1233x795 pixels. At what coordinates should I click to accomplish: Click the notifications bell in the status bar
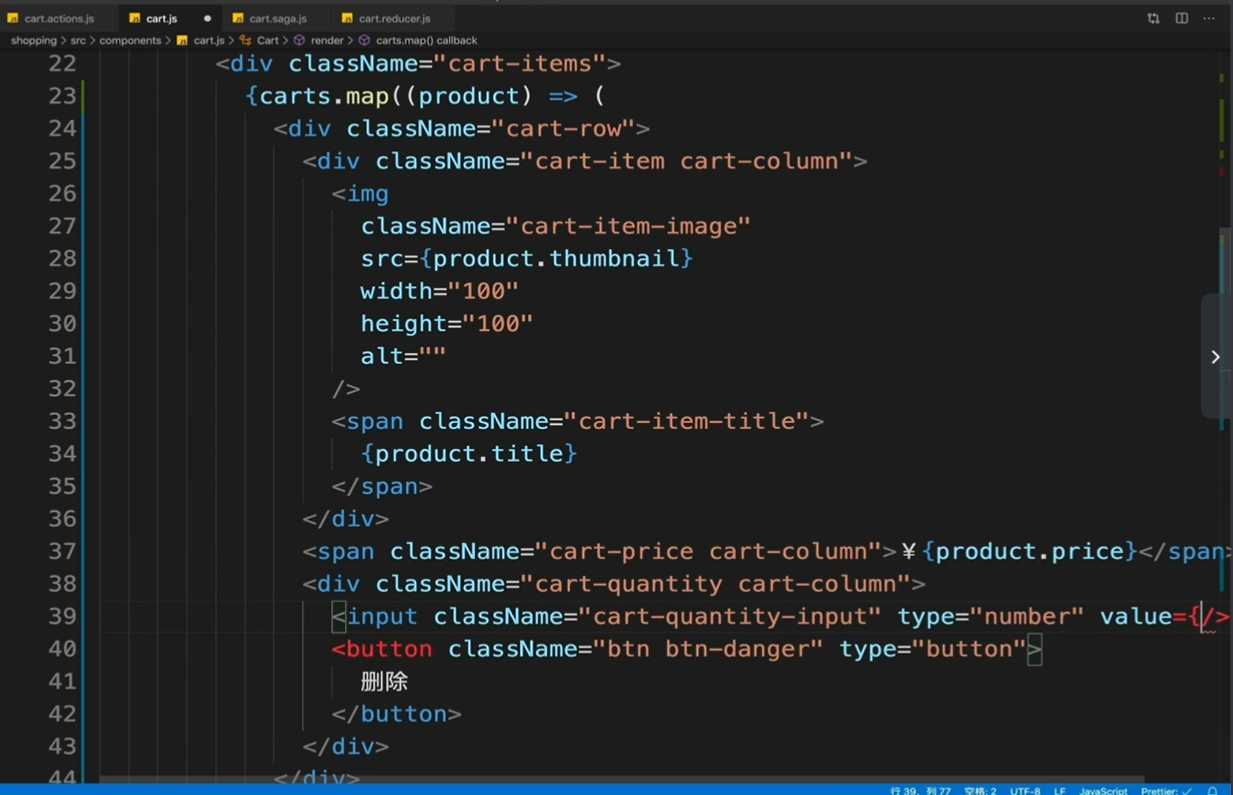click(x=1212, y=790)
